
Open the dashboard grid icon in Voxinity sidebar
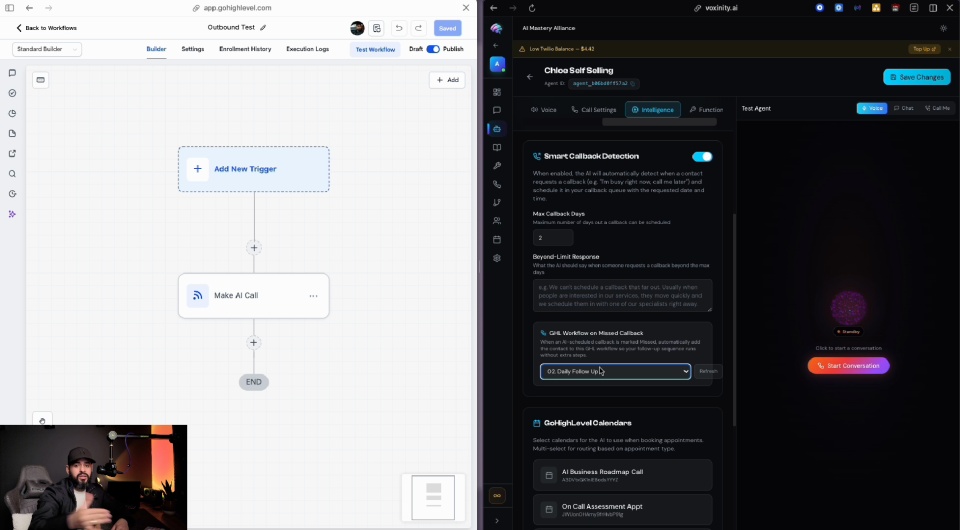[x=497, y=92]
